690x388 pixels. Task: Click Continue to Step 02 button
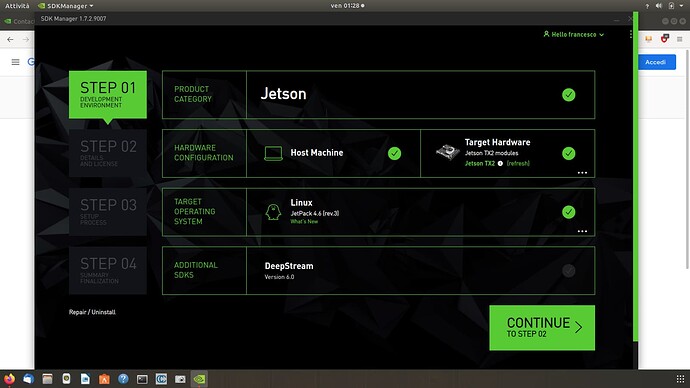pos(542,328)
